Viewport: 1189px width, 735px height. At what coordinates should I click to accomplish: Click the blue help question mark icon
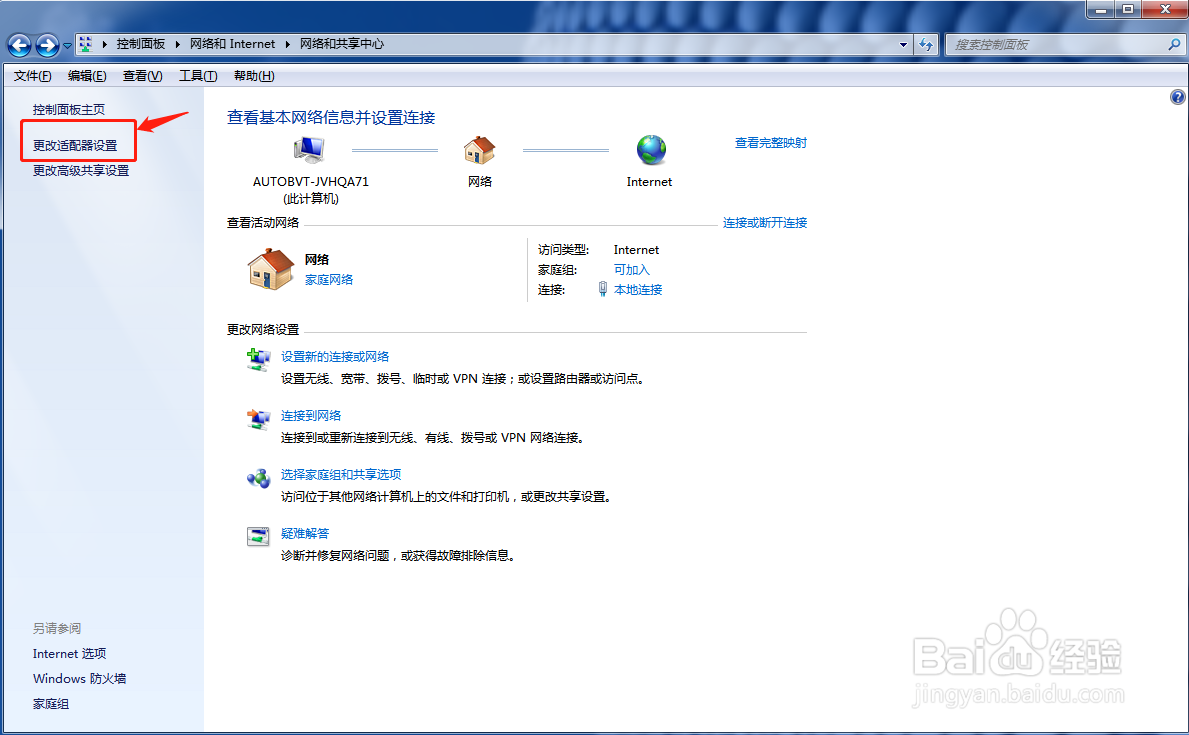[1177, 96]
